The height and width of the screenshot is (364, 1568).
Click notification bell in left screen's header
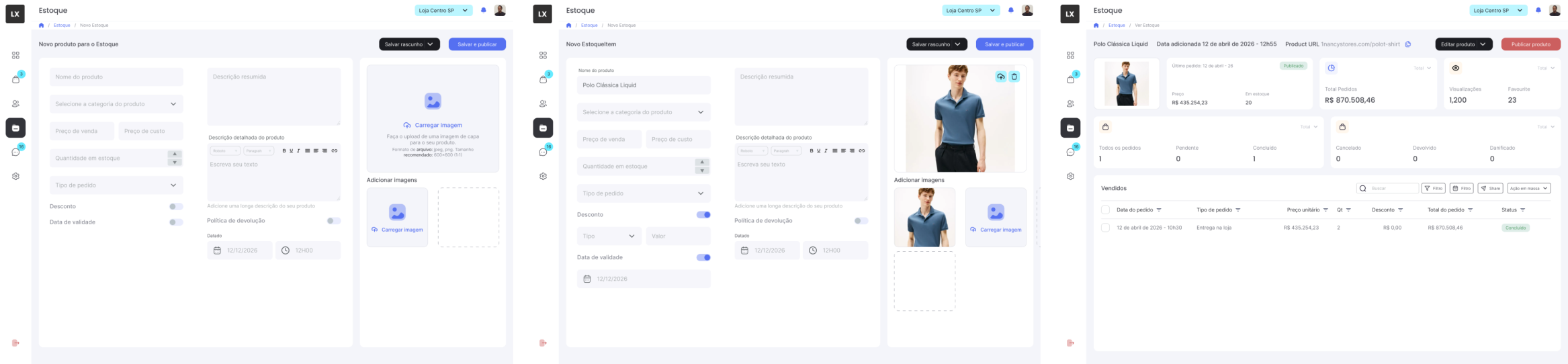483,10
